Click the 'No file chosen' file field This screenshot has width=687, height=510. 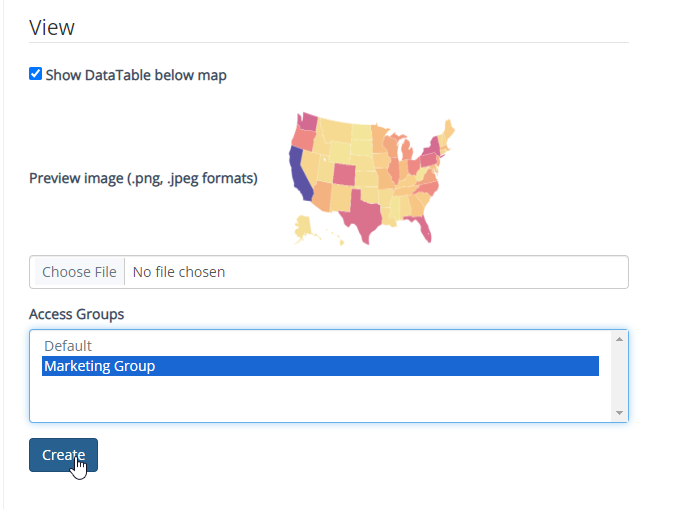[179, 272]
